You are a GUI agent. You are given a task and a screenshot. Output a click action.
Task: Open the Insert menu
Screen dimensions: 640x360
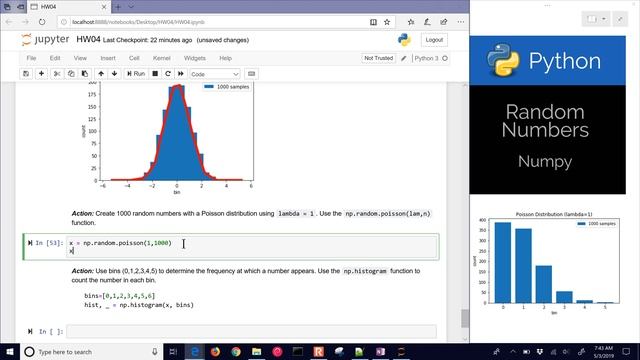point(108,58)
